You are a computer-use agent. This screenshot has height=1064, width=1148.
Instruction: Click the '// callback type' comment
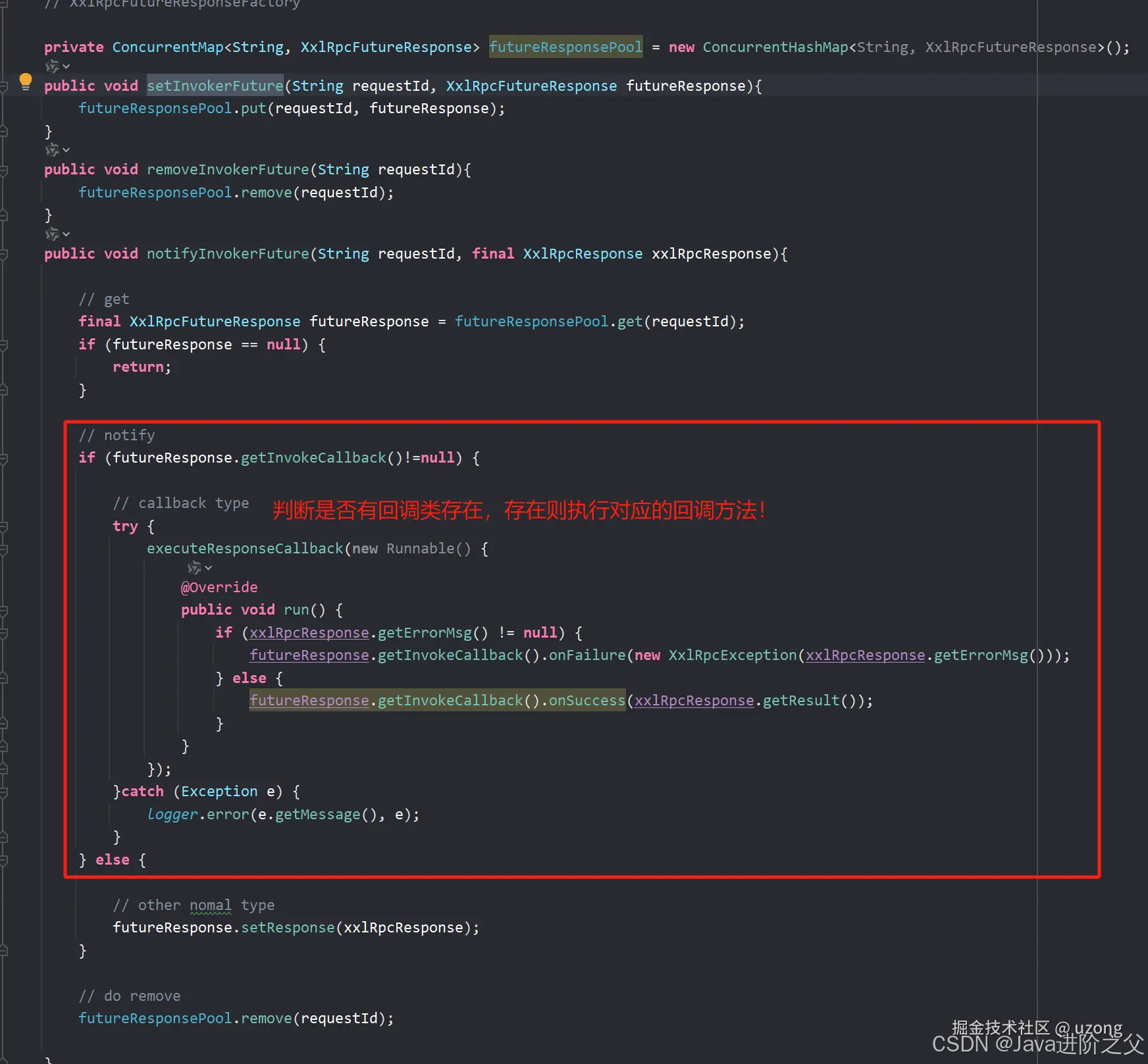[x=181, y=503]
